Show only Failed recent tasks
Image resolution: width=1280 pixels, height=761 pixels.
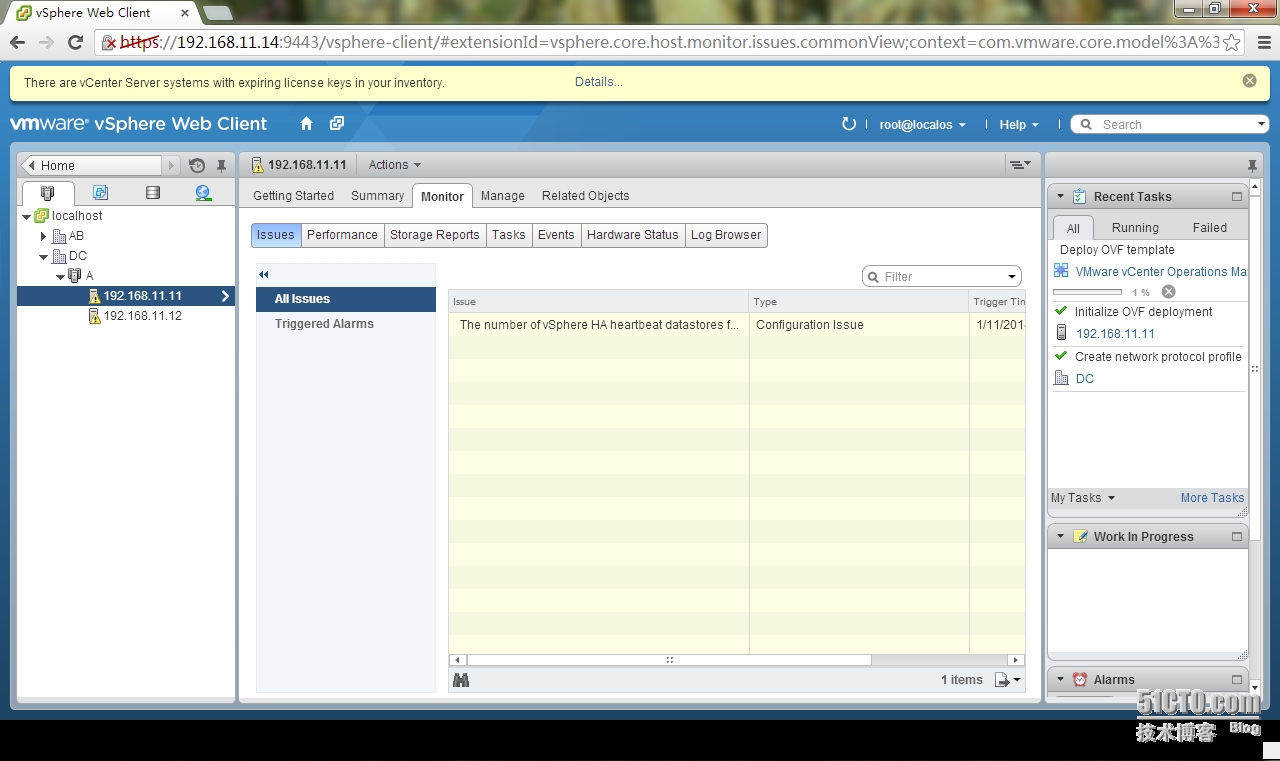coord(1209,228)
